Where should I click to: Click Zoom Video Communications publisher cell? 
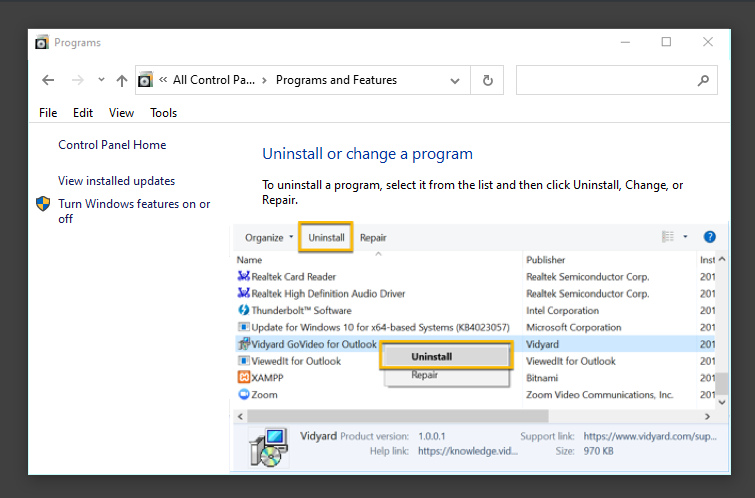599,395
